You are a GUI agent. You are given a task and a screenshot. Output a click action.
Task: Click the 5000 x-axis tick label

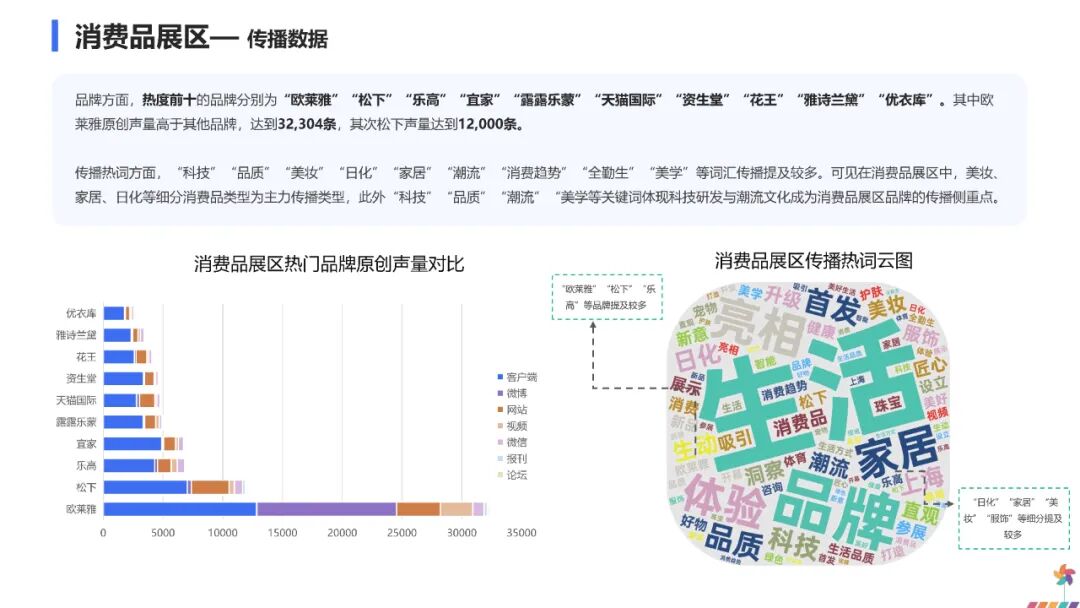[x=163, y=532]
